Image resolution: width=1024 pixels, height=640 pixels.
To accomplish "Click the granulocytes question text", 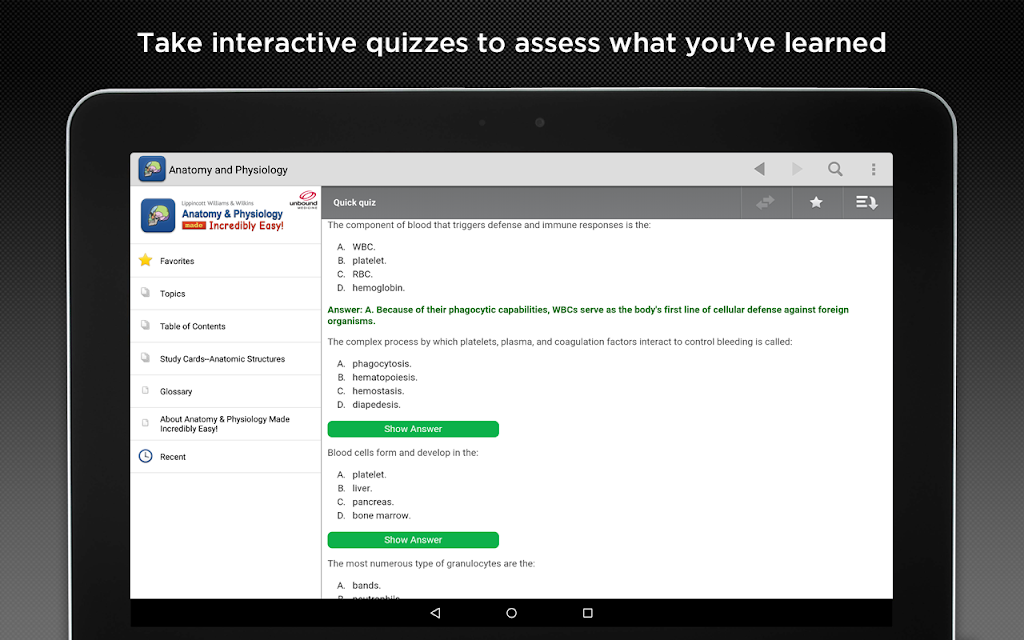I will click(x=431, y=564).
